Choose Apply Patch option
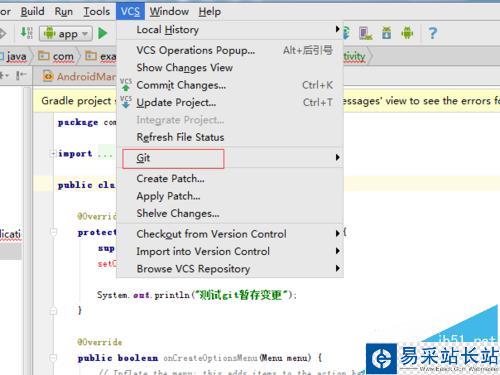 tap(230, 196)
